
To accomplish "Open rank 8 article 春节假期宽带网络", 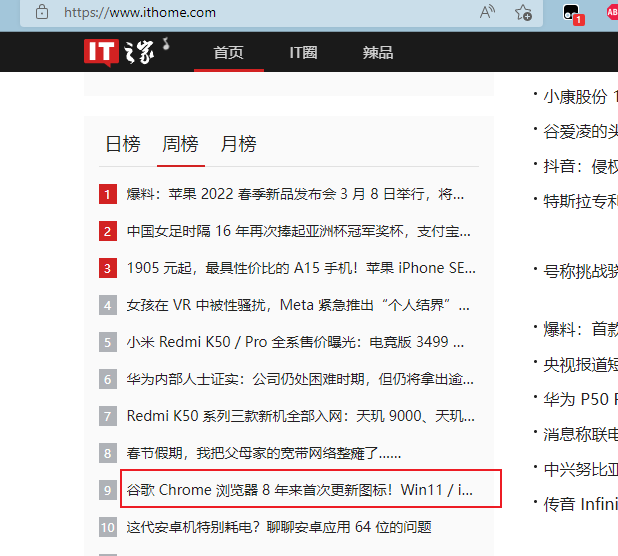I will point(264,454).
